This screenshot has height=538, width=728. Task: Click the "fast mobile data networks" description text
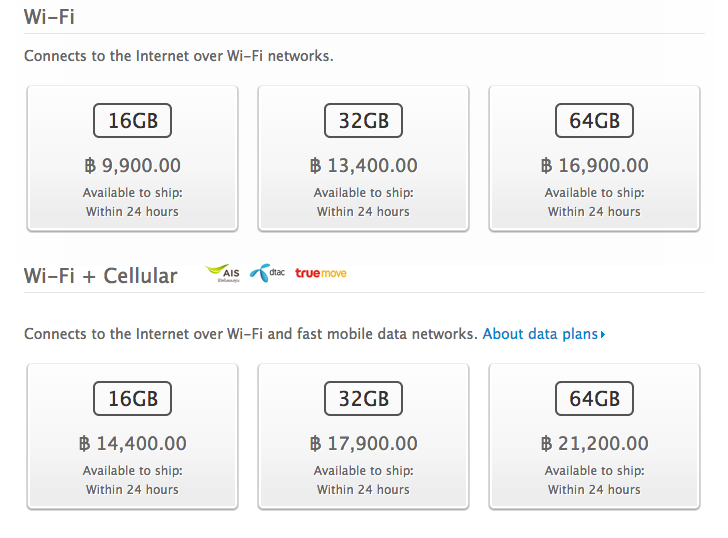386,334
